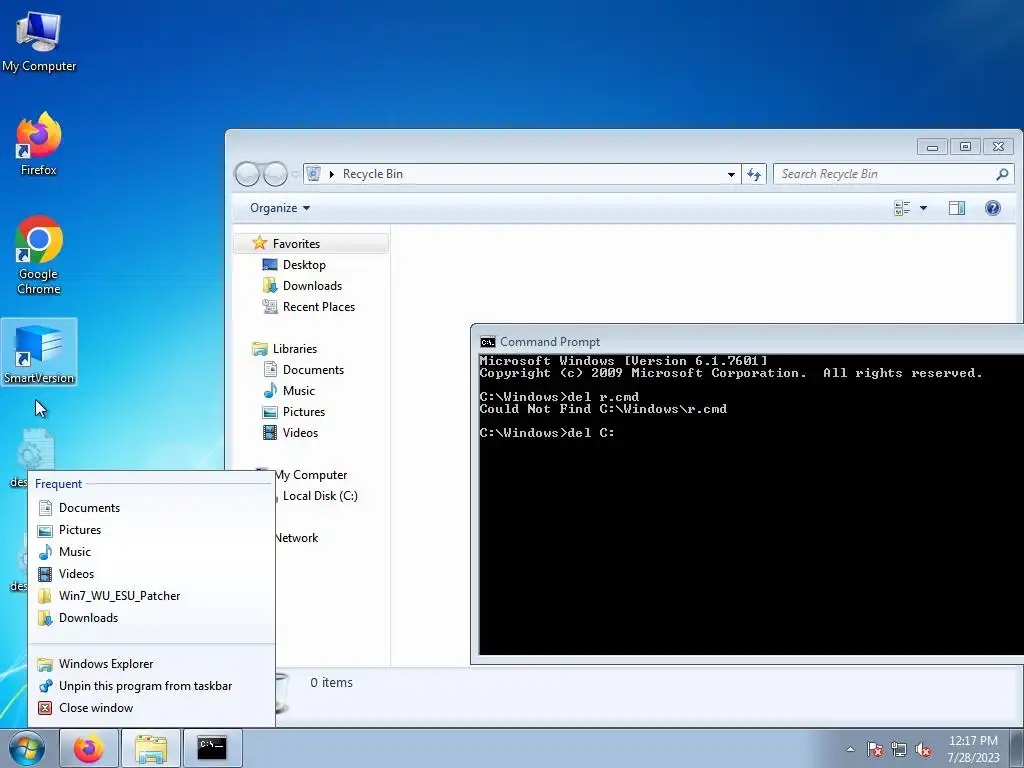Screen dimensions: 1024x768
Task: Select the SmartVersion desktop shortcut
Action: pos(39,353)
